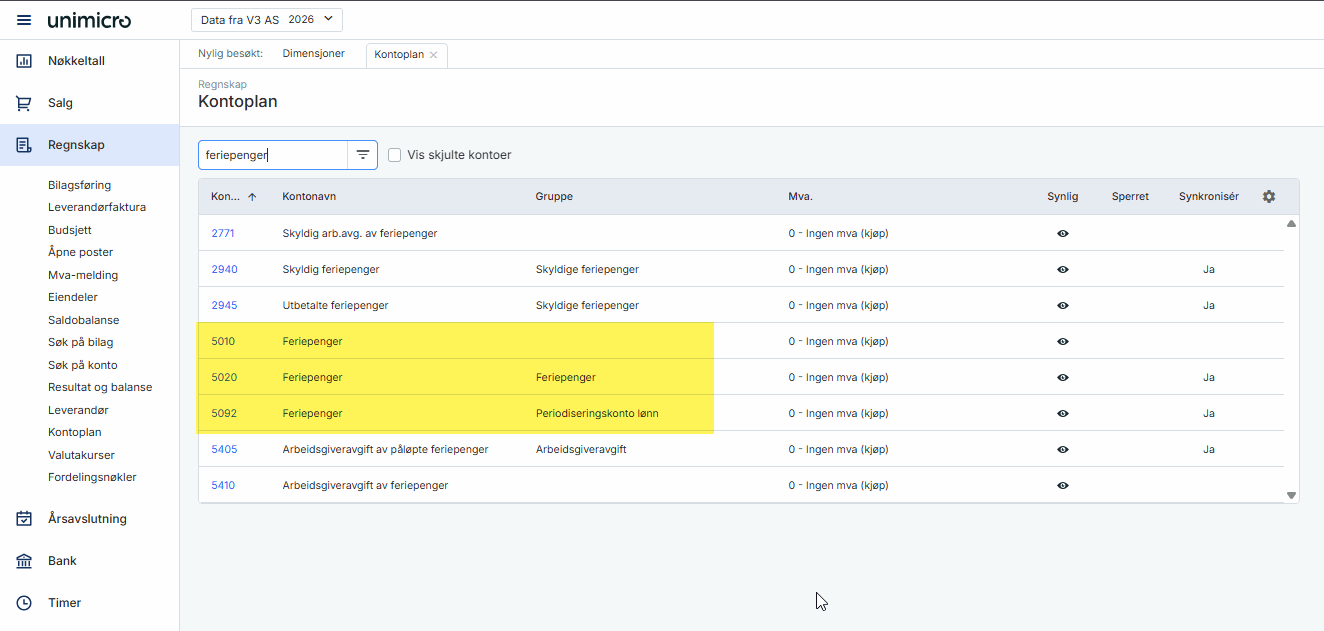Open the Data fra V3 AS 2026 dropdown
Viewport: 1324px width, 631px height.
(x=266, y=20)
